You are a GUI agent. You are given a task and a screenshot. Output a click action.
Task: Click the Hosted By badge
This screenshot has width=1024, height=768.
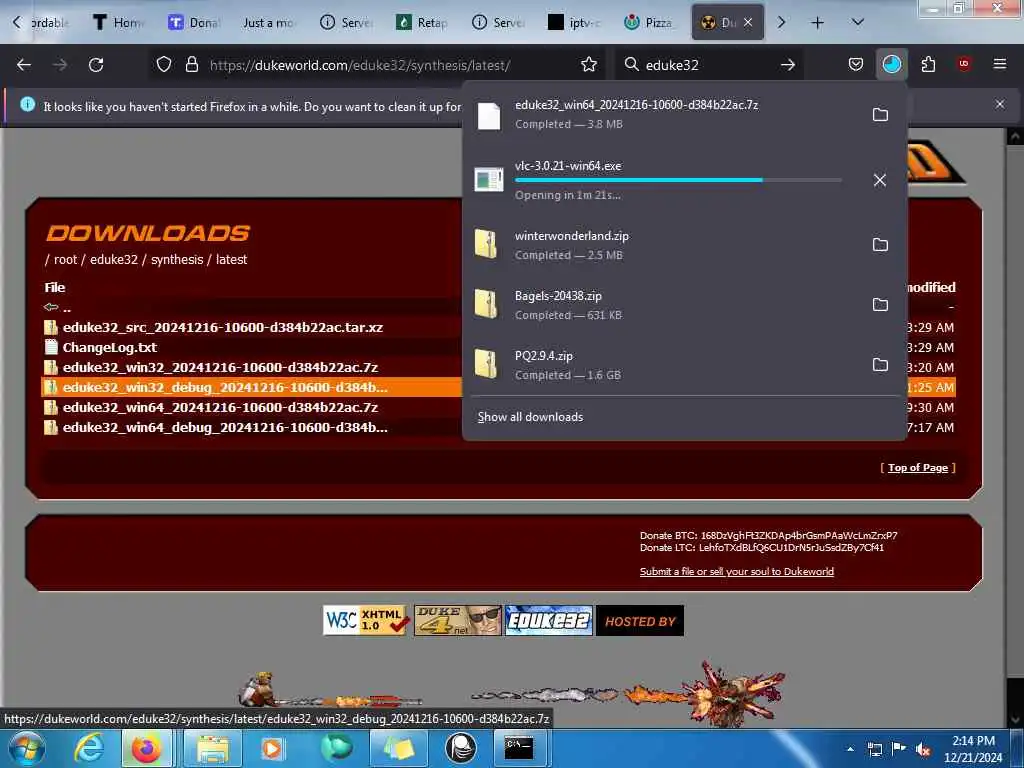pos(640,620)
